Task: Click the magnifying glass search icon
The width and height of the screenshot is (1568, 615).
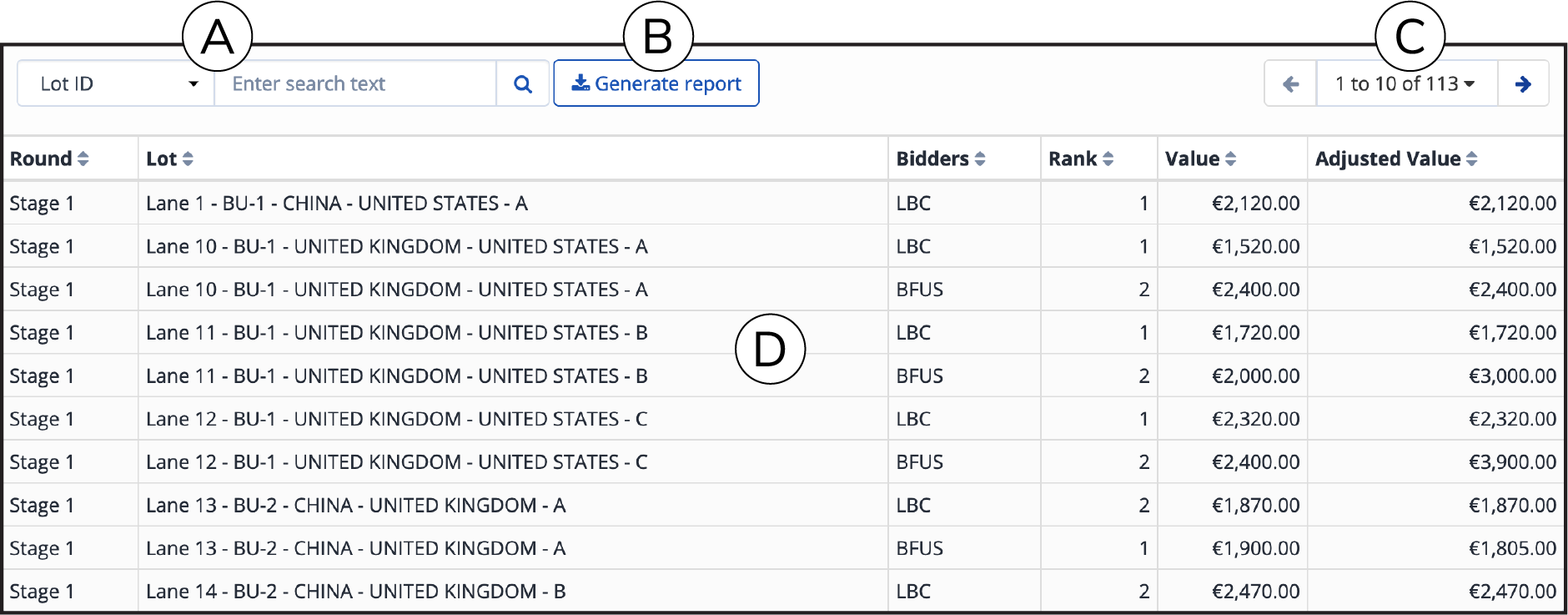Action: point(523,83)
